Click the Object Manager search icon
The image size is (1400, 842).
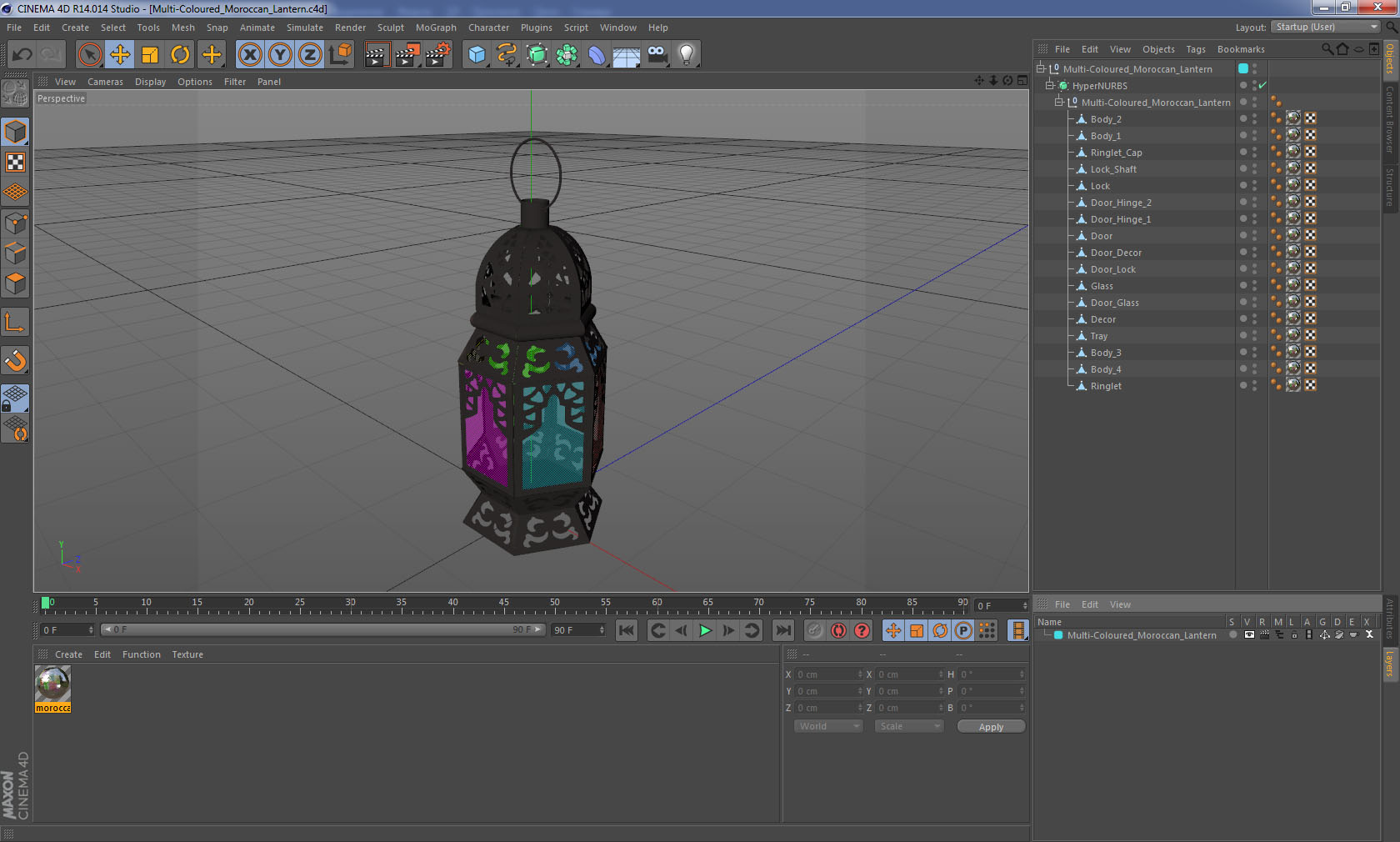[x=1327, y=49]
